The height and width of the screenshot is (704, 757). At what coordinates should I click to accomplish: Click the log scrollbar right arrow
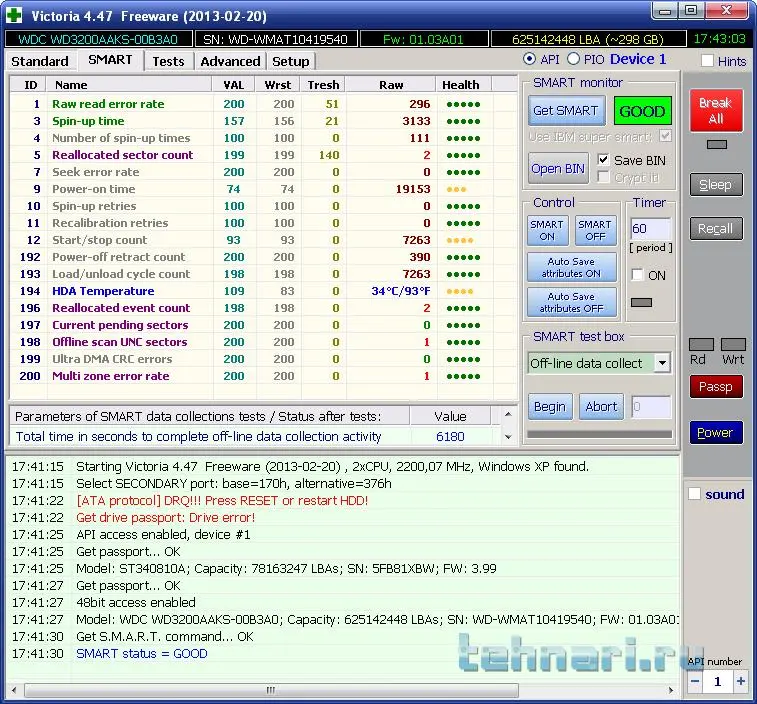671,690
